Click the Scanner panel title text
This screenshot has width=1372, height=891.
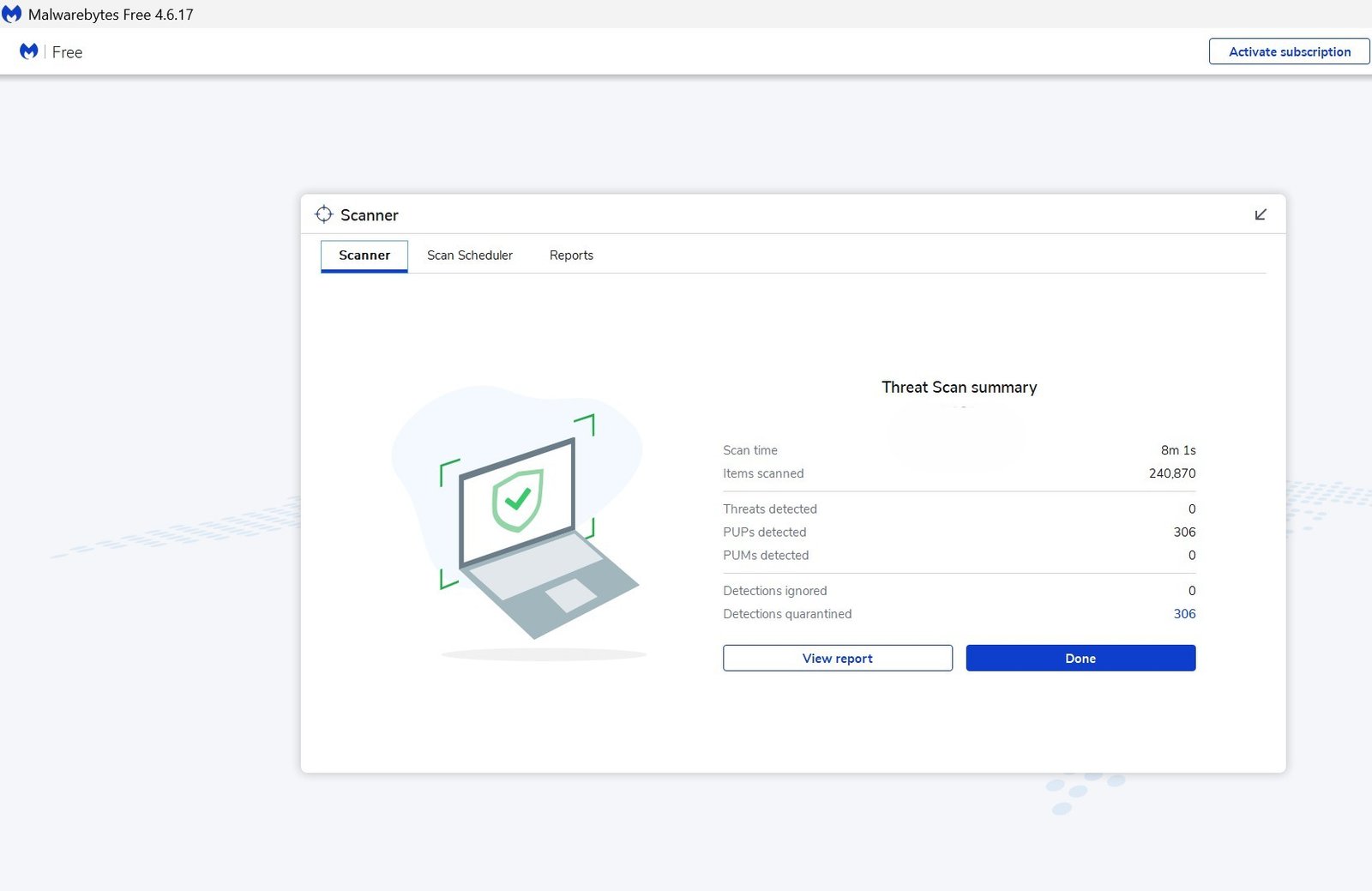[370, 215]
